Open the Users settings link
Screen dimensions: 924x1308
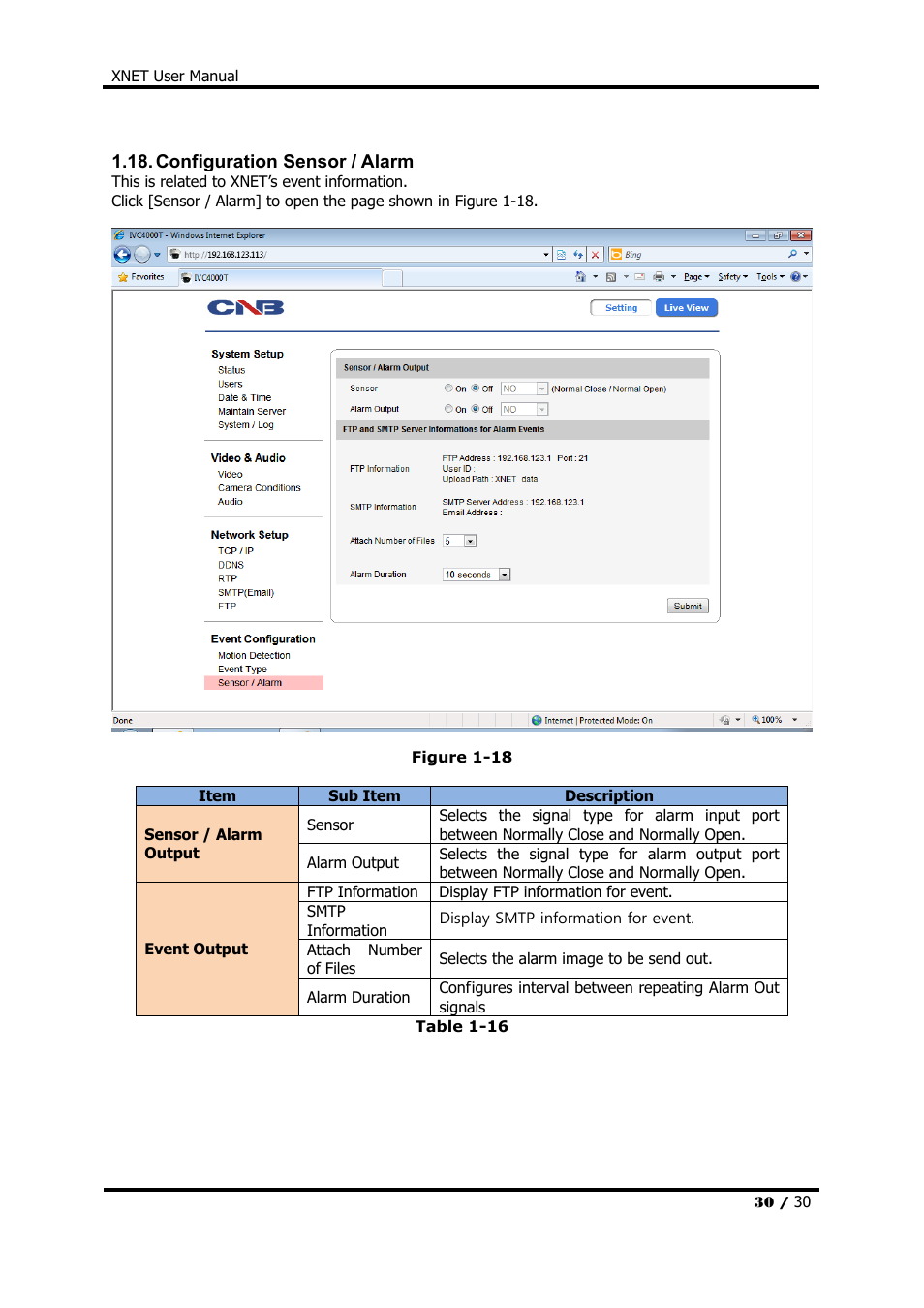tap(231, 384)
